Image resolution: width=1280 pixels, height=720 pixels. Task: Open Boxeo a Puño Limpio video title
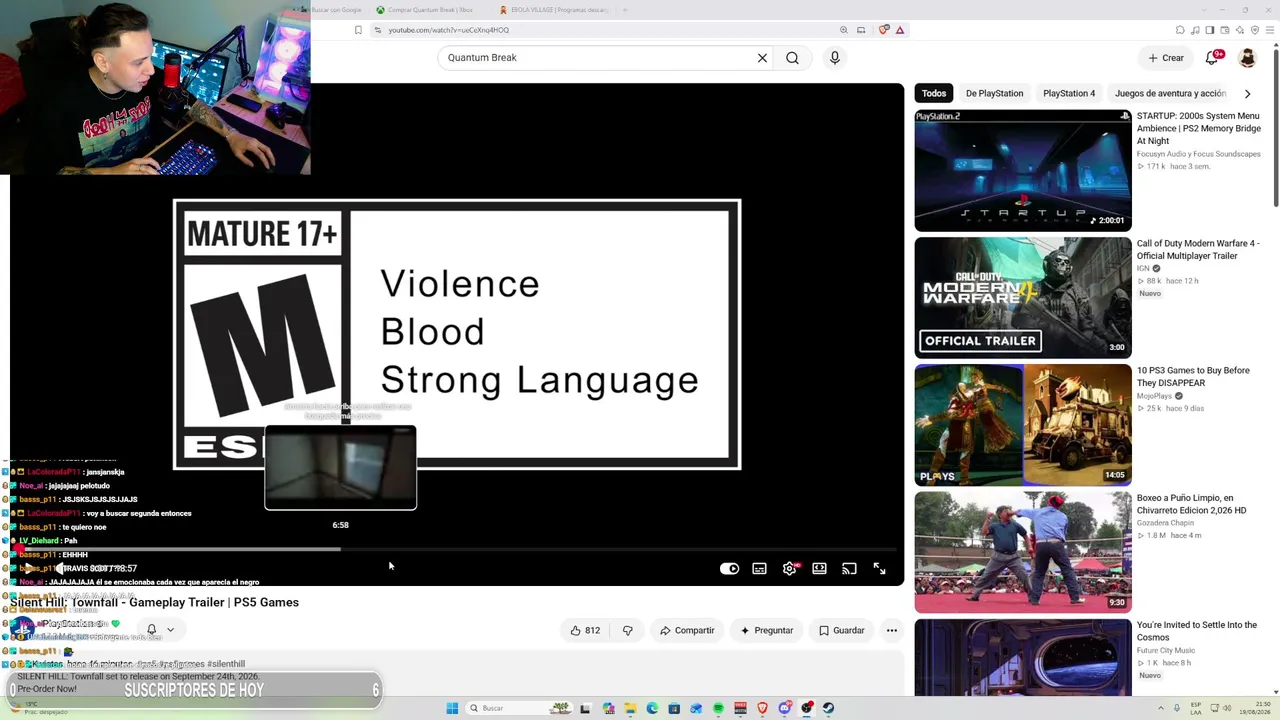click(x=1191, y=504)
